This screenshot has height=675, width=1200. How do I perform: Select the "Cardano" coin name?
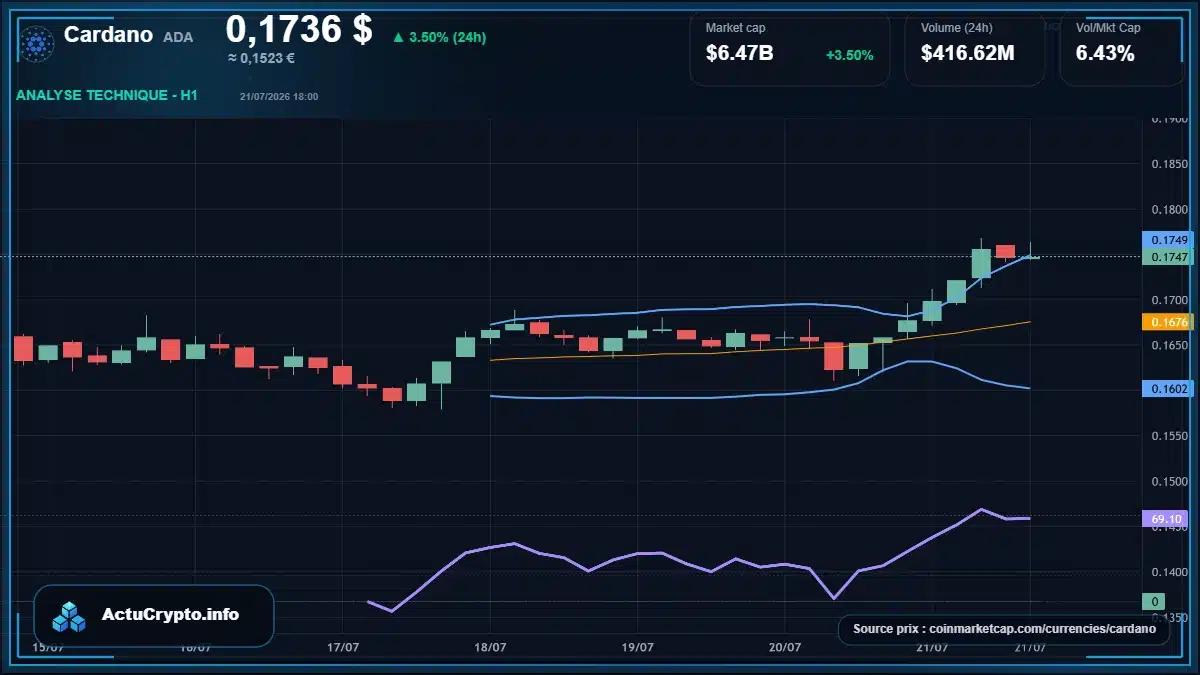click(108, 34)
